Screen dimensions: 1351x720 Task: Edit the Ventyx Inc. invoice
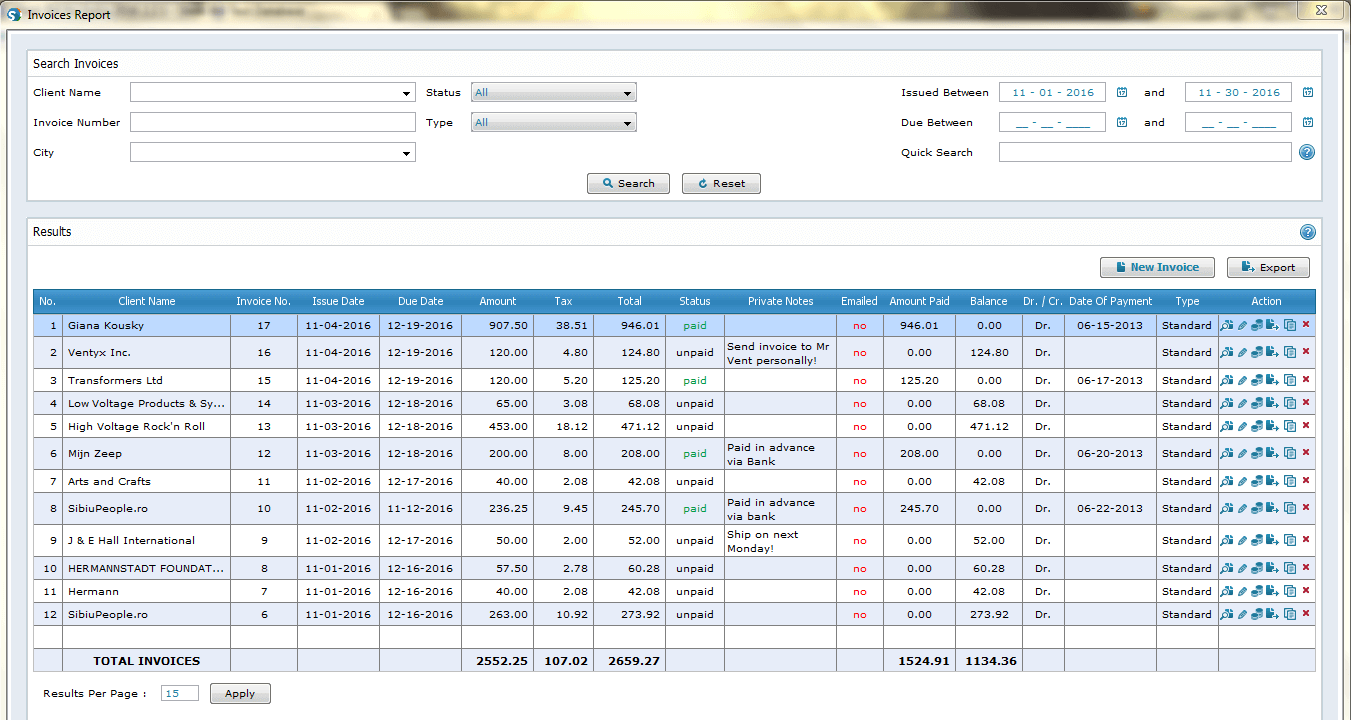[x=1242, y=352]
